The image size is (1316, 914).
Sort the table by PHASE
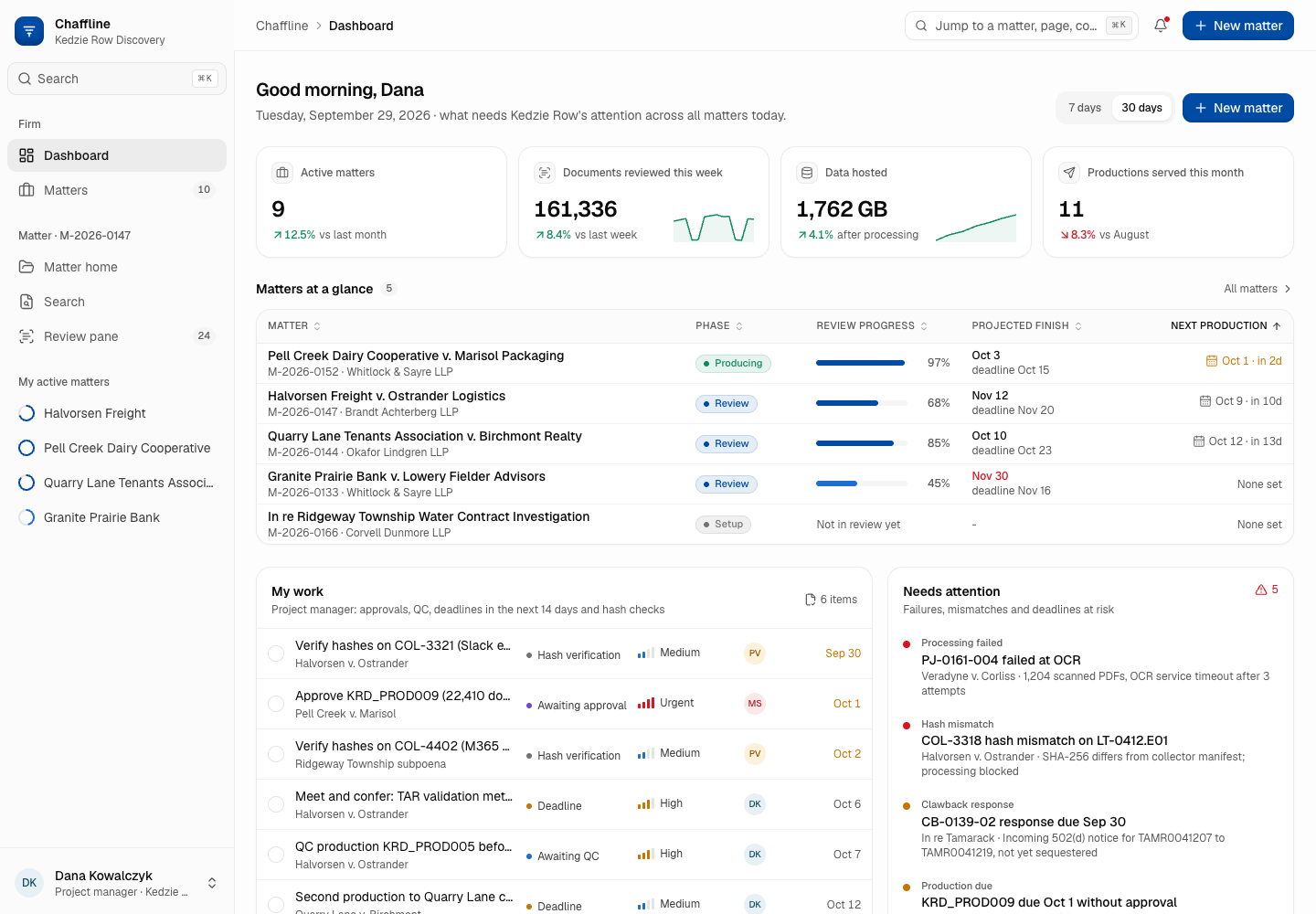719,326
